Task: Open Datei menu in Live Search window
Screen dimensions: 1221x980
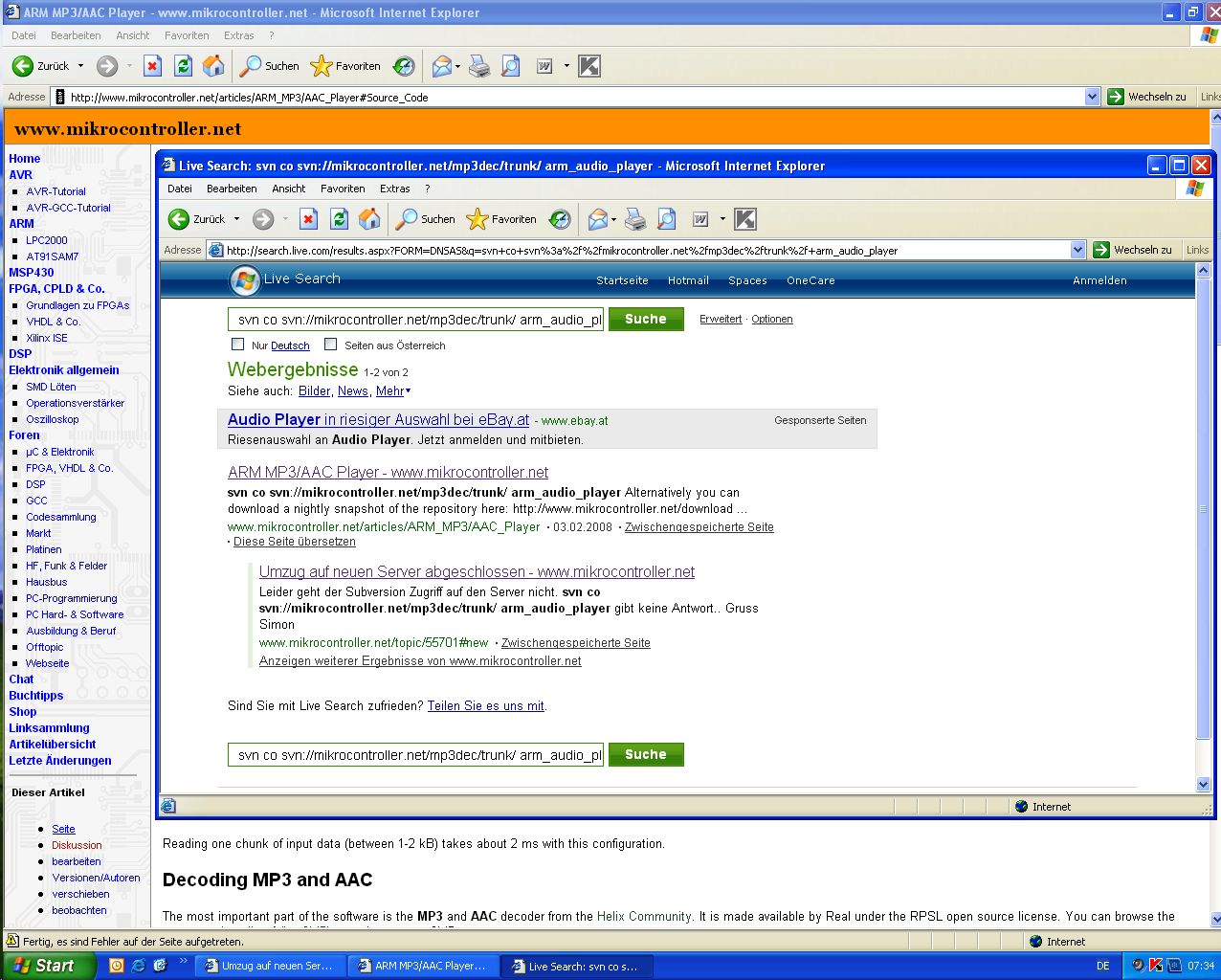Action: click(x=180, y=189)
